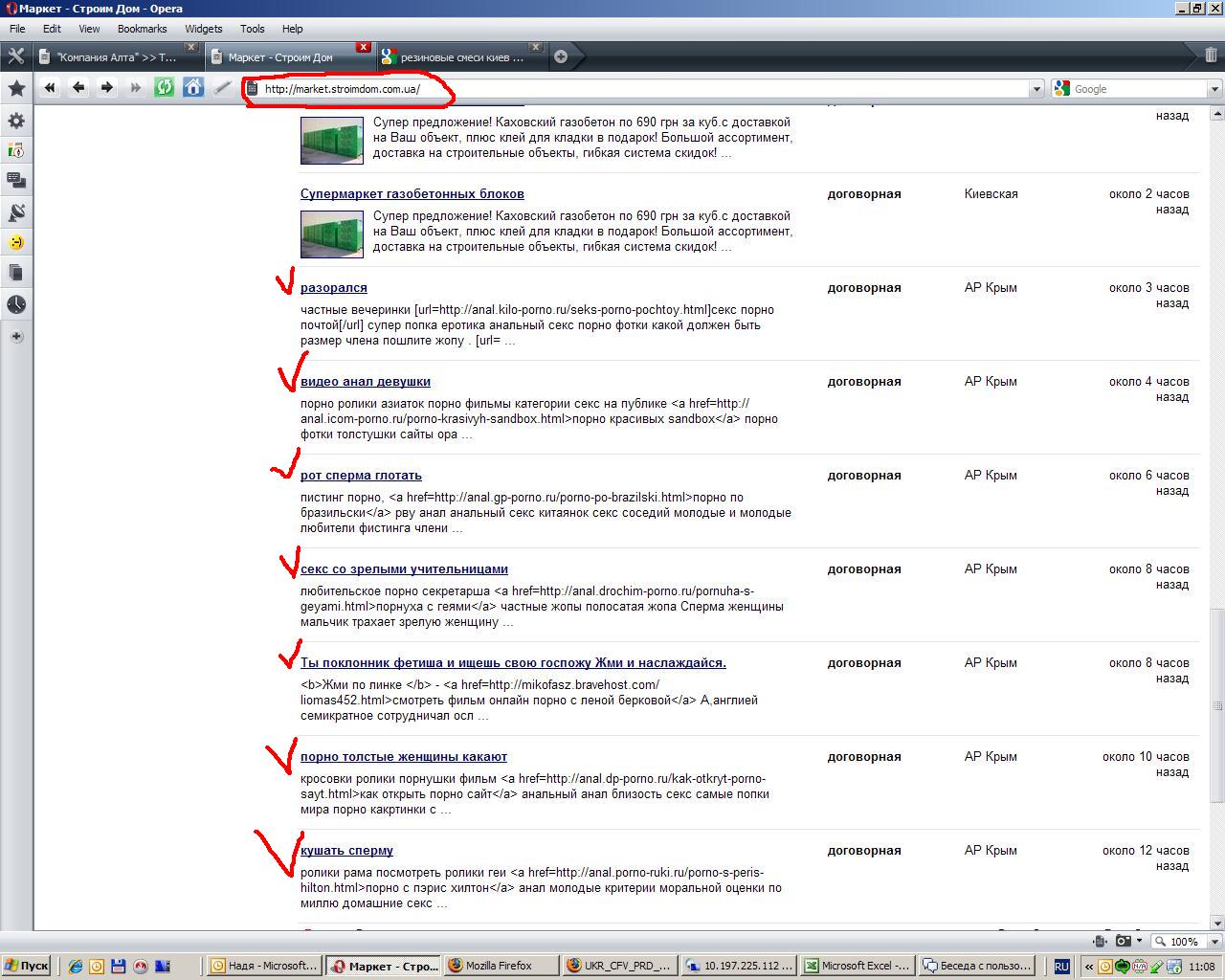Open a new tab with plus button
Viewport: 1225px width, 980px height.
coord(561,56)
